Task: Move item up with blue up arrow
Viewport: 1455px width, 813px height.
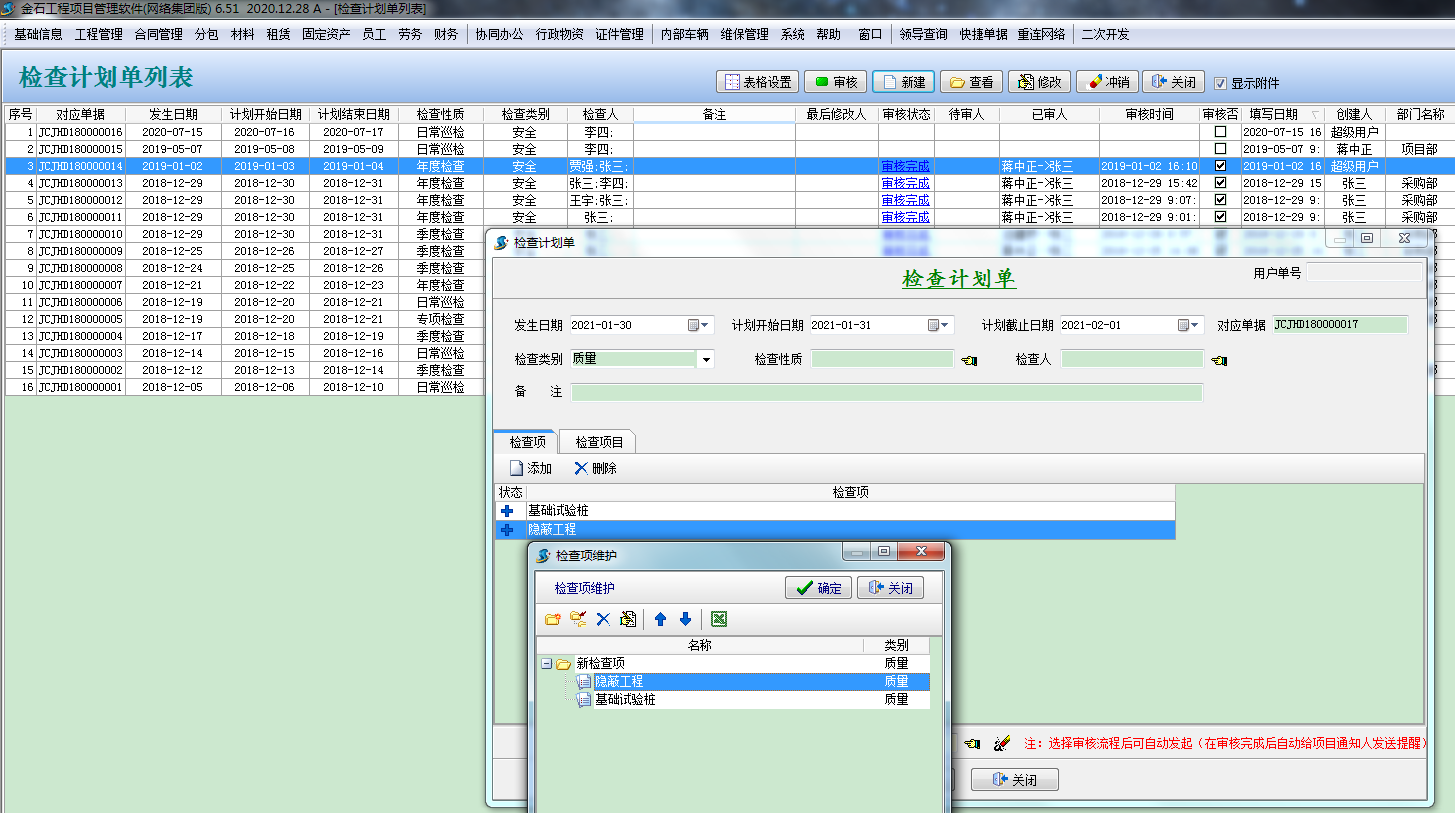Action: pos(660,620)
